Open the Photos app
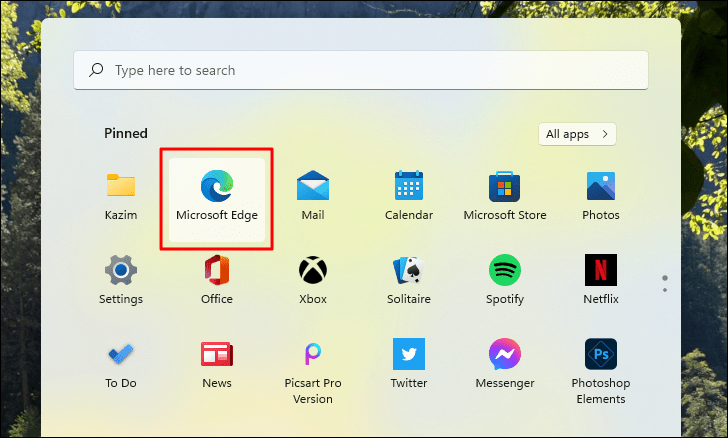 [601, 196]
